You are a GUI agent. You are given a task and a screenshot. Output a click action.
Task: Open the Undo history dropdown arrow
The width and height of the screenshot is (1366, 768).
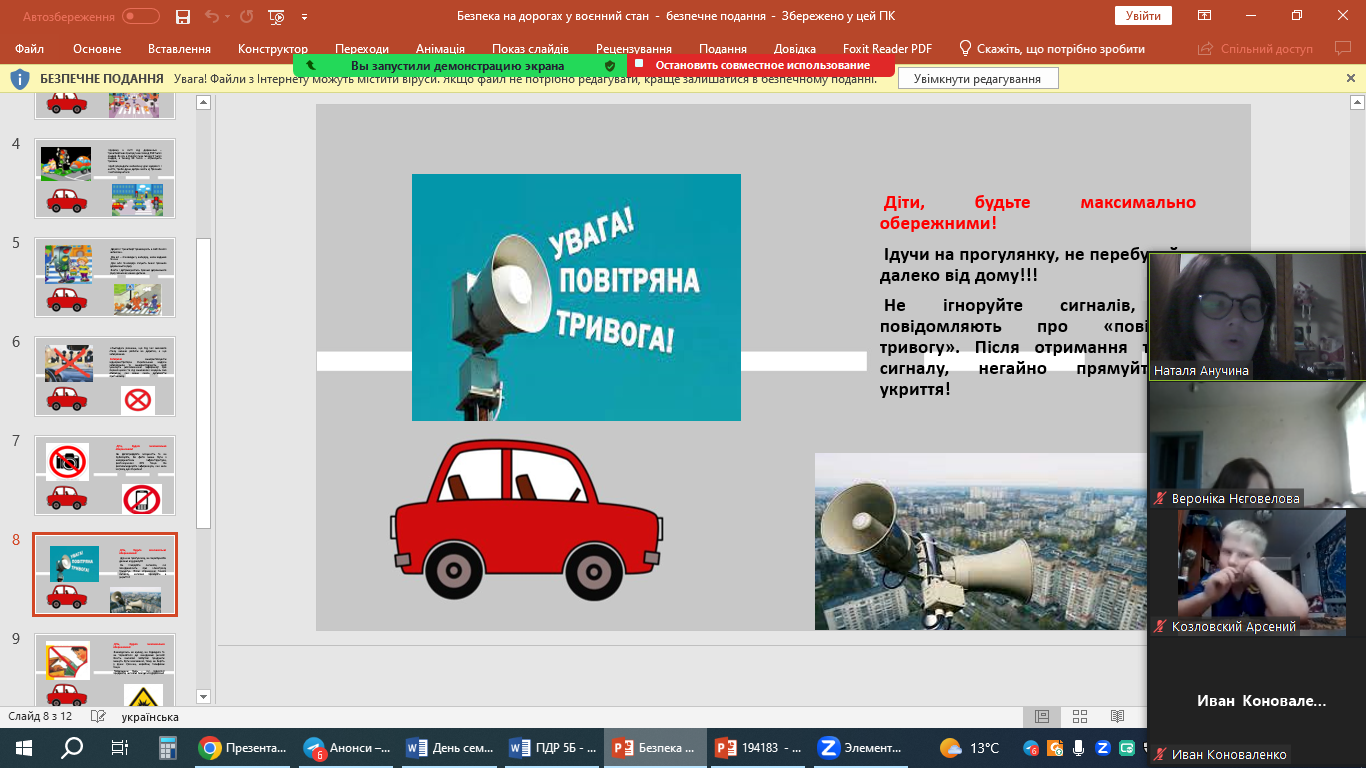(x=227, y=18)
